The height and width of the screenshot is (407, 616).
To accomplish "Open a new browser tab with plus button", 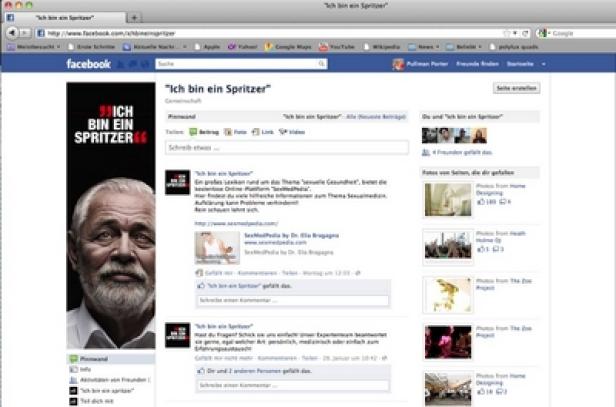I will pyautogui.click(x=134, y=18).
